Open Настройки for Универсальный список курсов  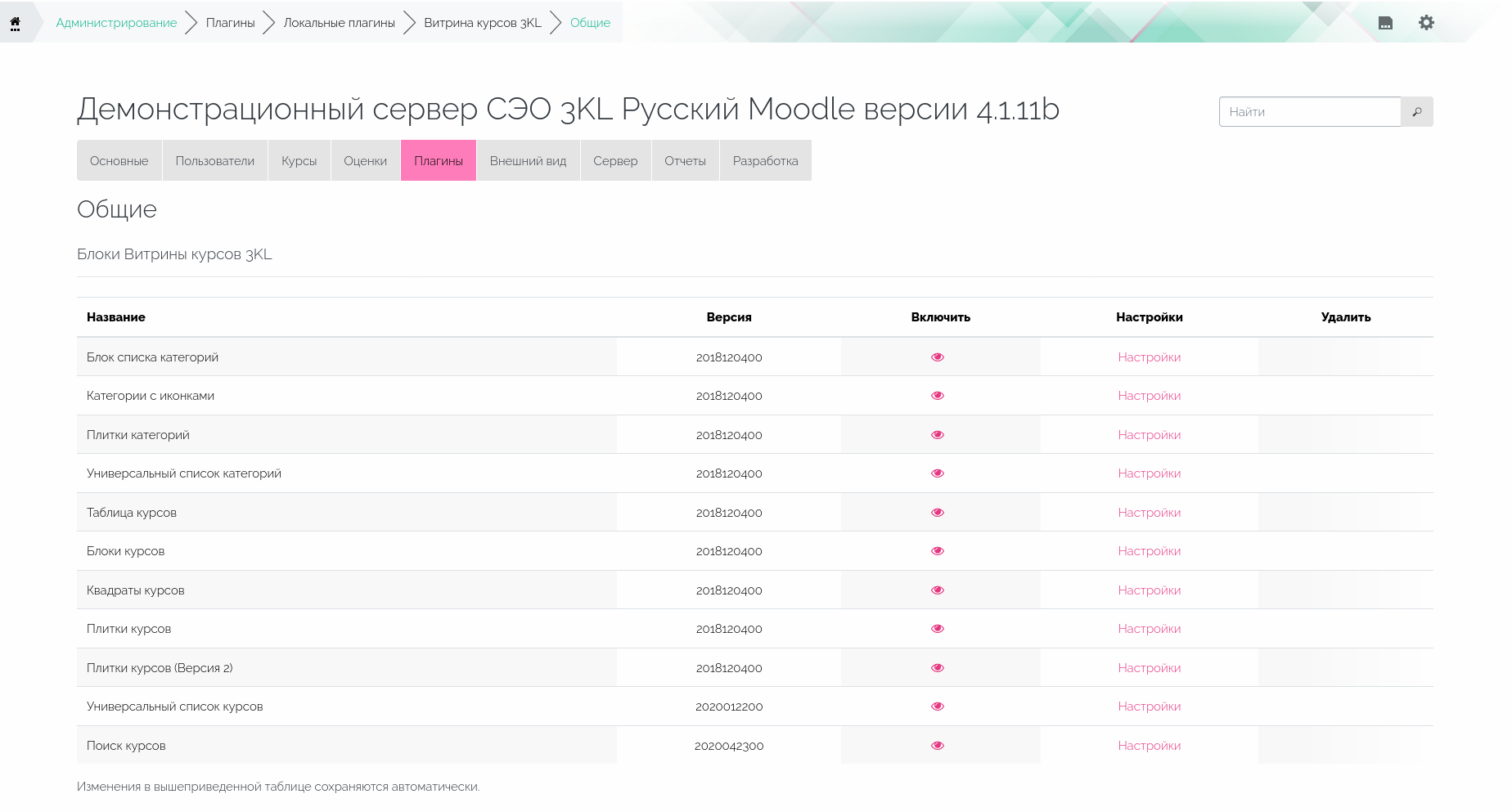click(1150, 707)
